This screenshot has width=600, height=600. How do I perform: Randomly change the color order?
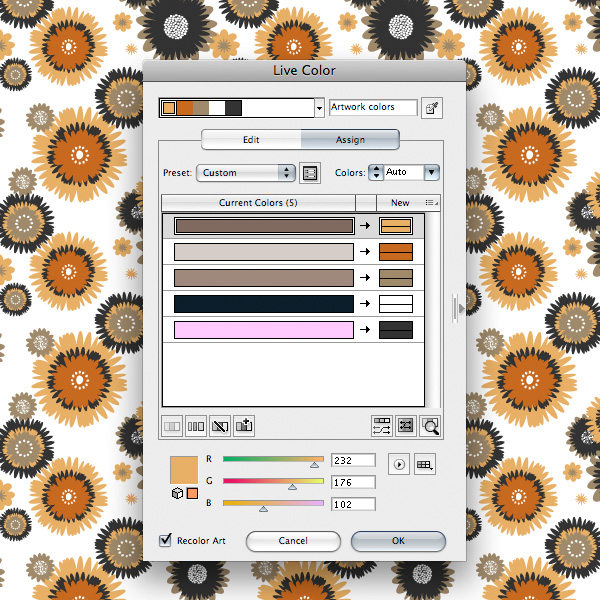tap(382, 426)
